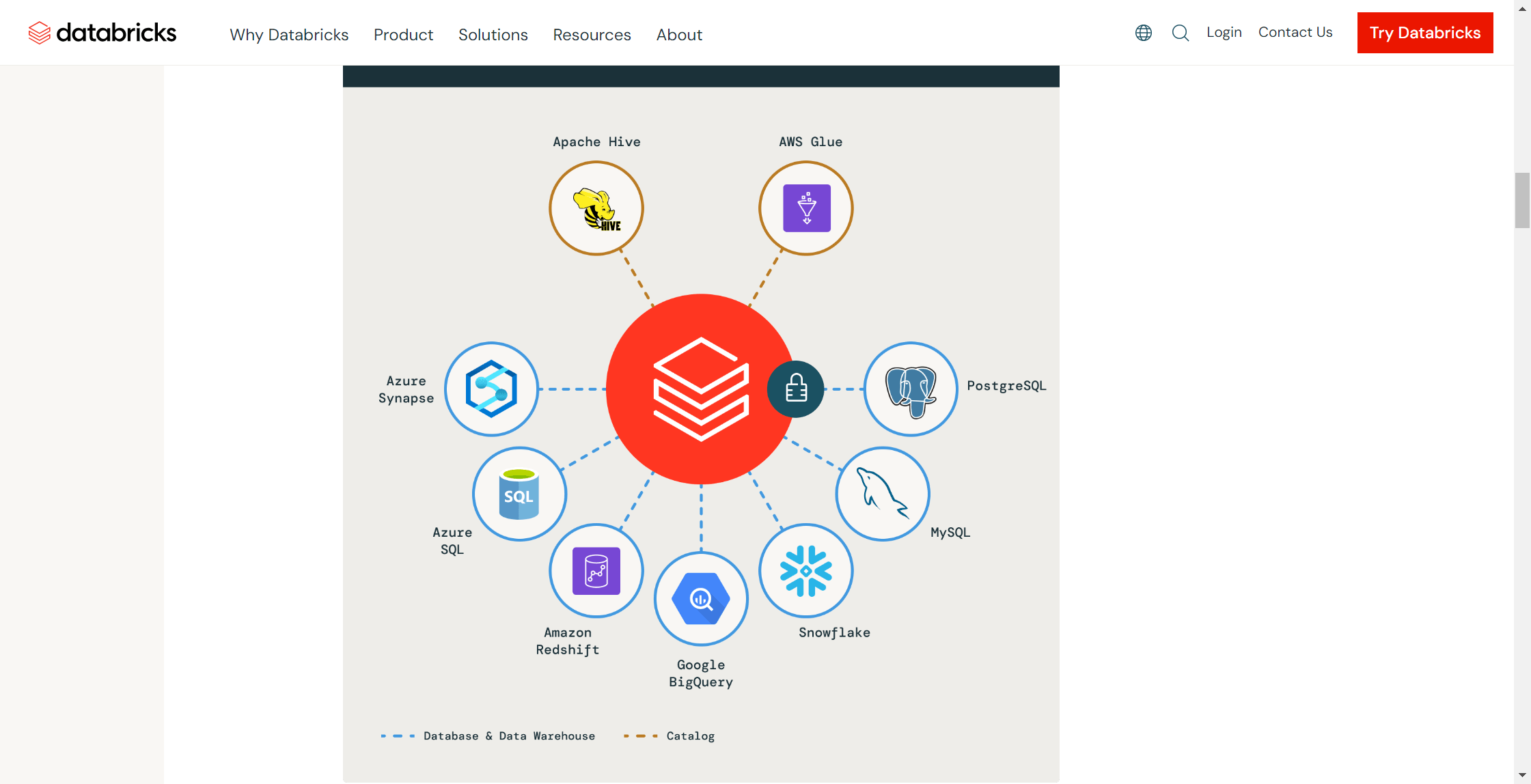Click the scrollbar up arrow
The height and width of the screenshot is (784, 1531).
tap(1522, 8)
